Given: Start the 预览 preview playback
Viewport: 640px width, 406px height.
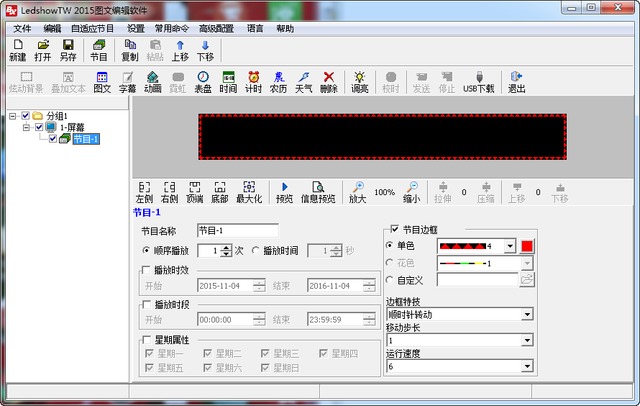Looking at the screenshot, I should 284,192.
